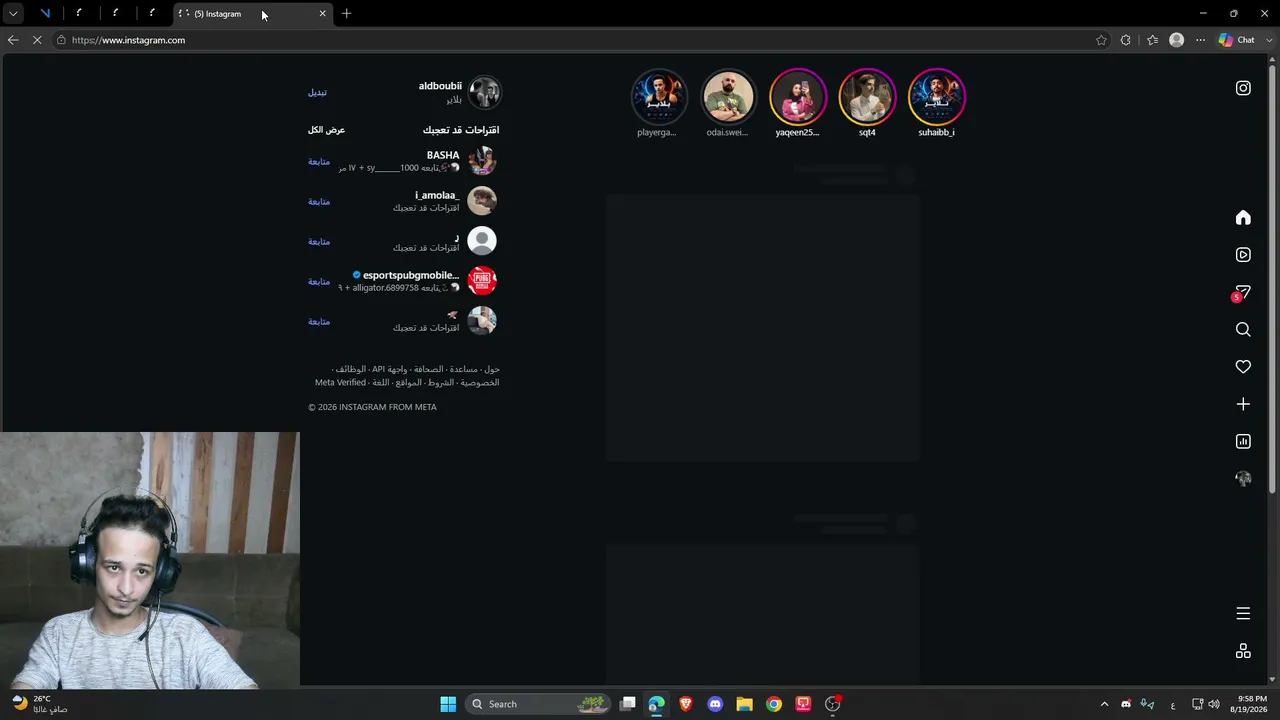This screenshot has height=720, width=1280.
Task: Open Discord from the taskbar
Action: click(x=715, y=704)
